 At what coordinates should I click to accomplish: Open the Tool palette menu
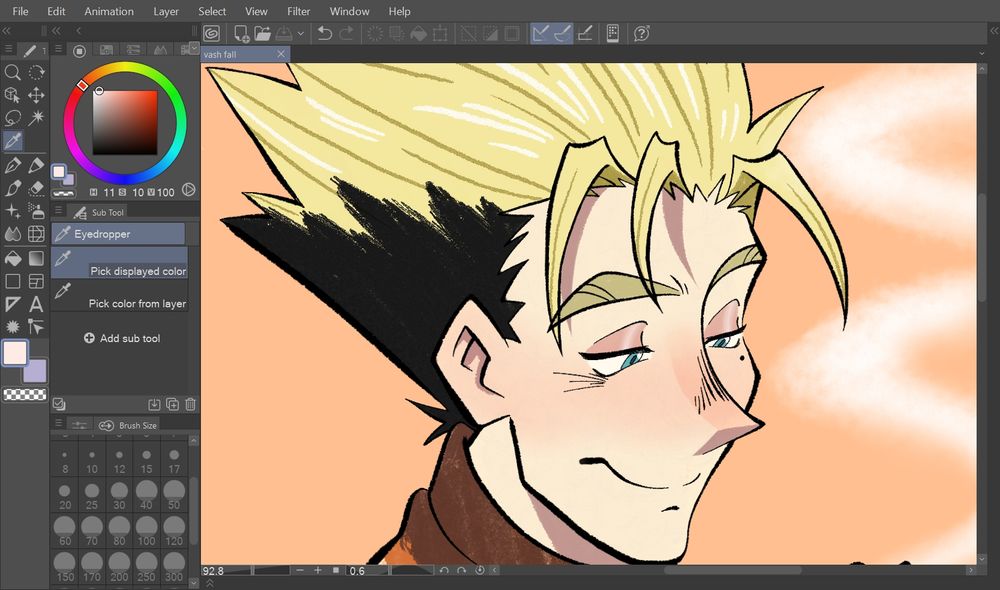pyautogui.click(x=8, y=49)
